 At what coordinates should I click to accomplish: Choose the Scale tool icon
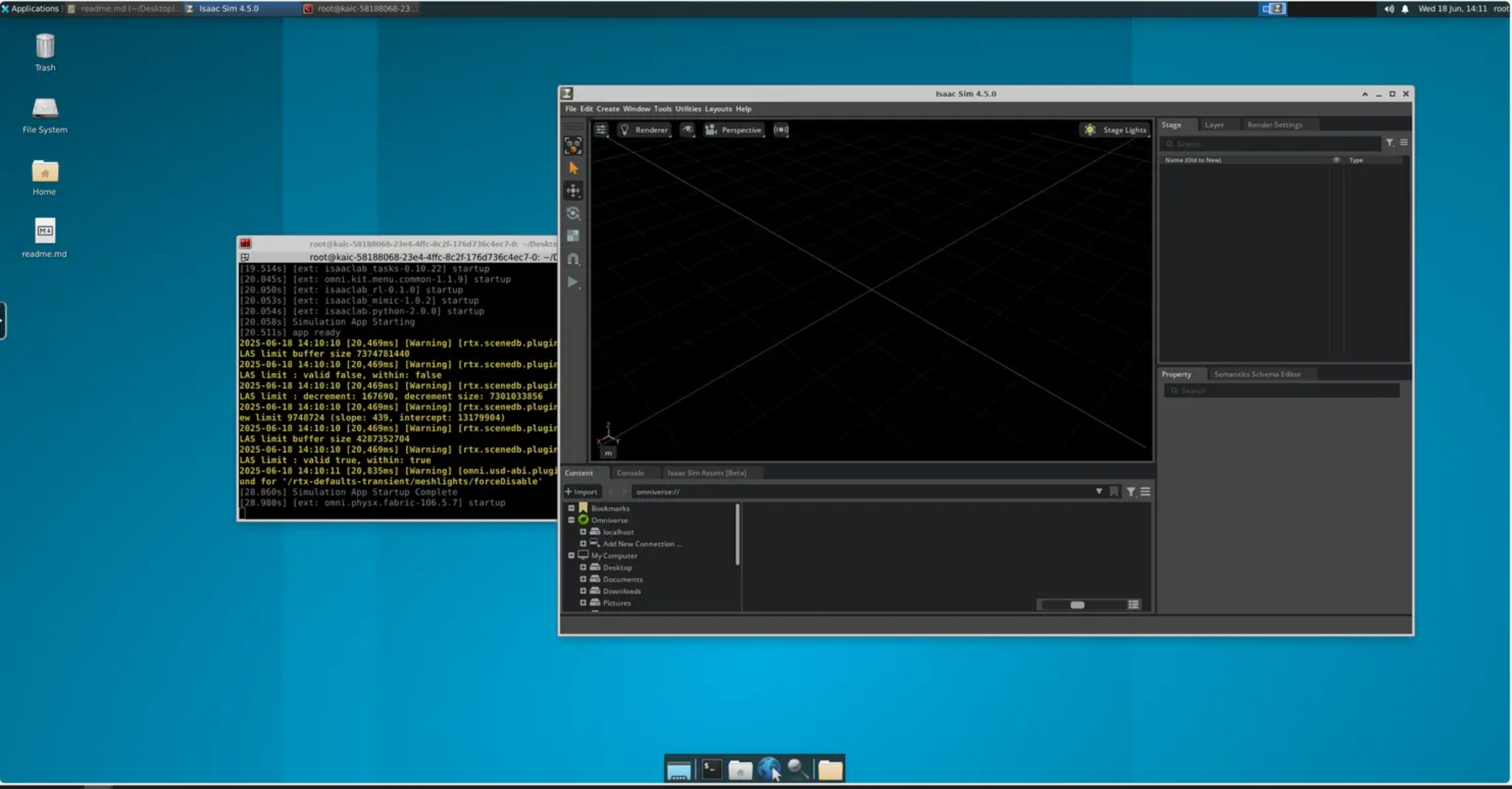[573, 236]
